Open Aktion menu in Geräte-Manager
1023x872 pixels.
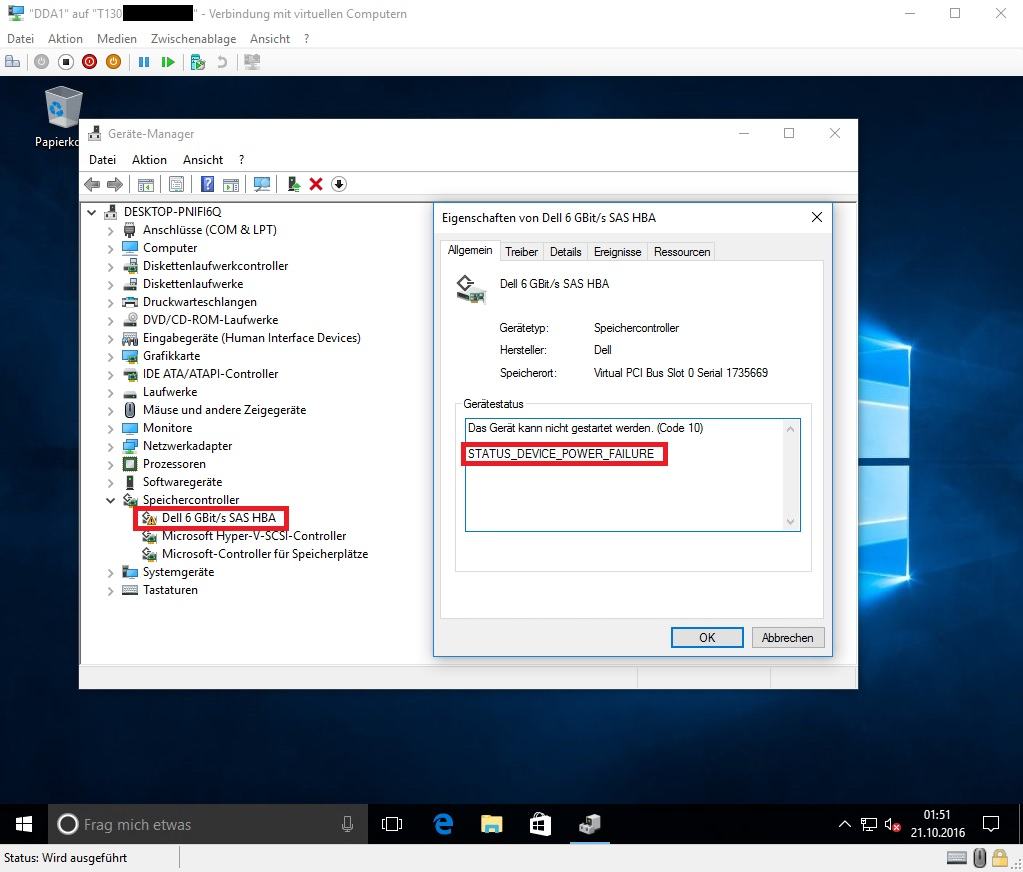(x=149, y=160)
